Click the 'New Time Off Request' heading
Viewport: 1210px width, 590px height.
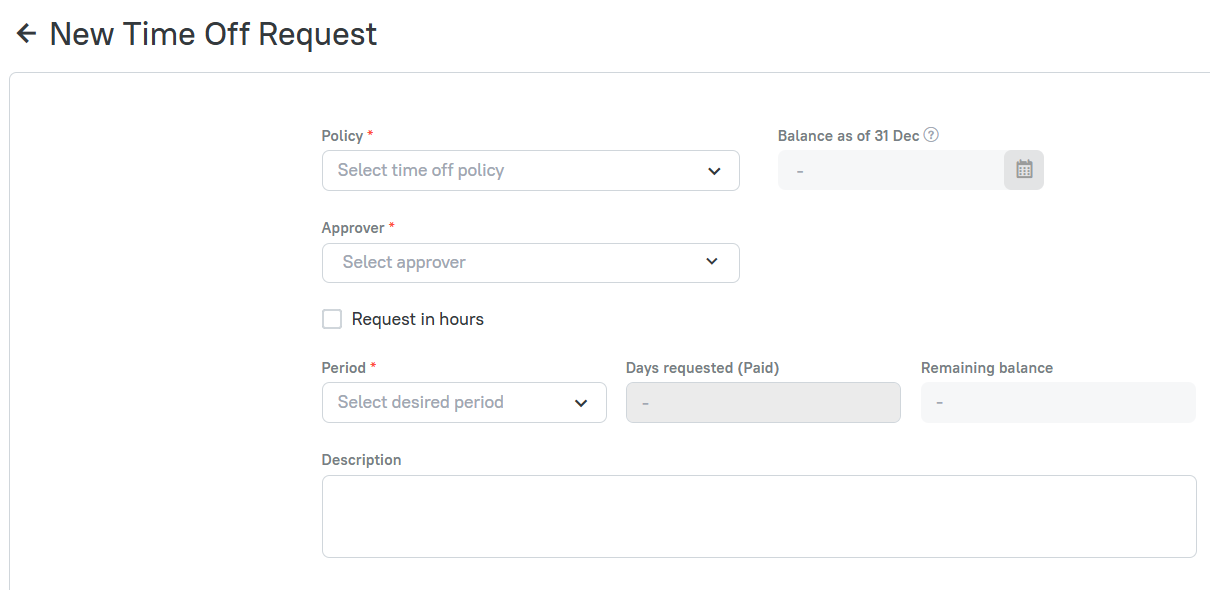coord(213,34)
